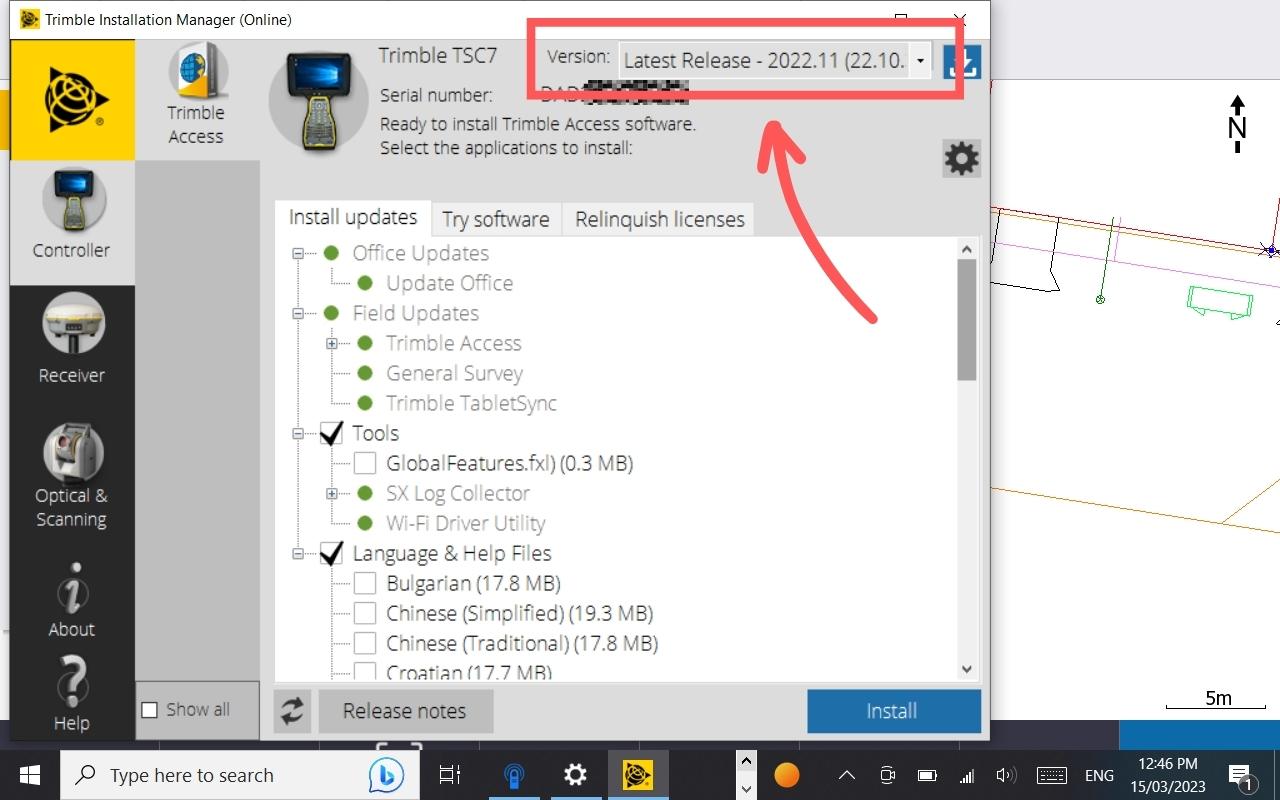This screenshot has height=800, width=1280.
Task: Collapse the Language & Help Files node
Action: 298,554
